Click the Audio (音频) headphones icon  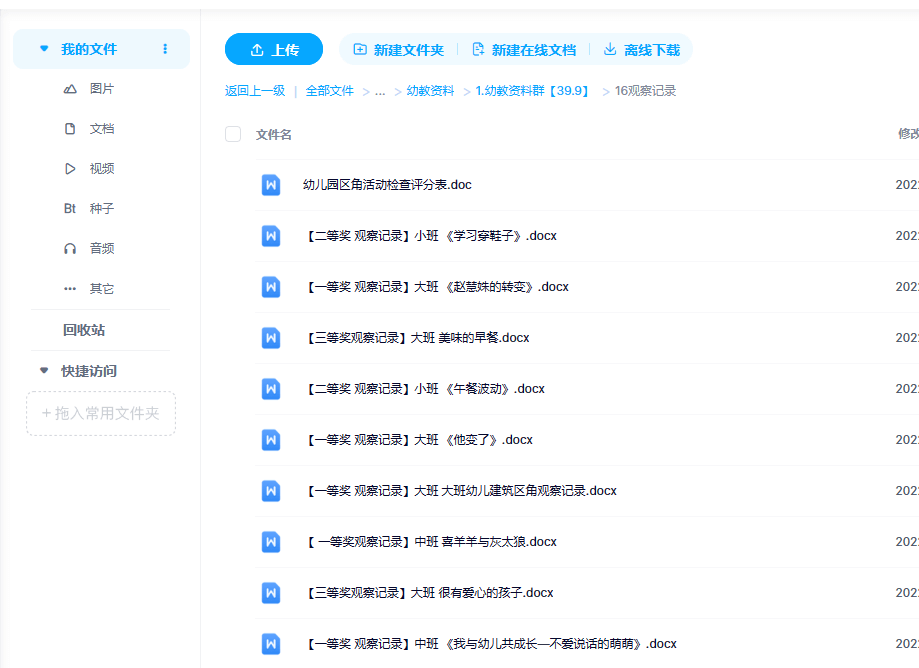tap(70, 249)
